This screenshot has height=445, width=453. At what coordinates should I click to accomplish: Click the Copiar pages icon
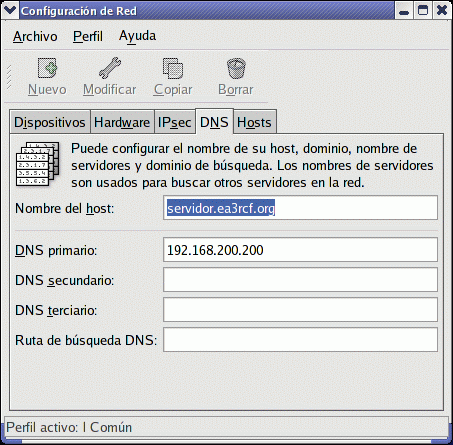coord(173,68)
